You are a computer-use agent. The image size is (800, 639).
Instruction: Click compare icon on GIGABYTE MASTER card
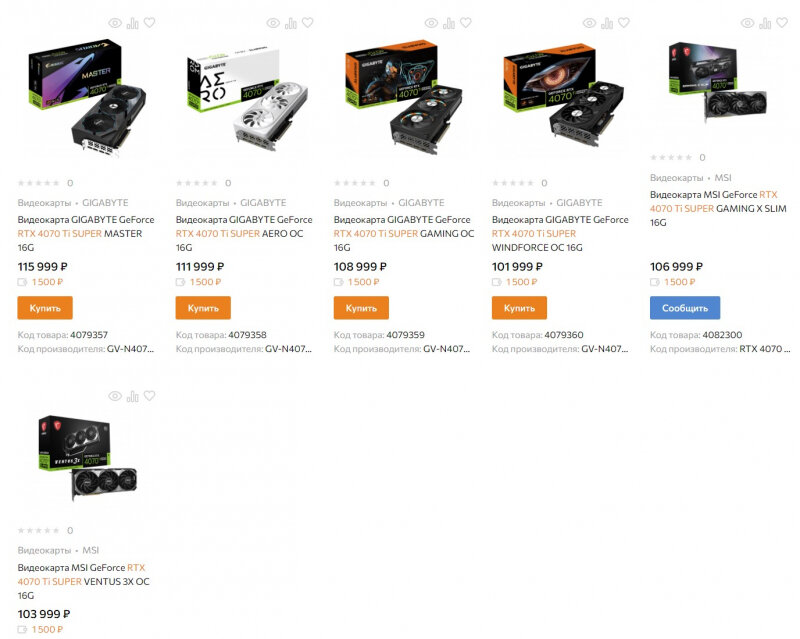[133, 23]
